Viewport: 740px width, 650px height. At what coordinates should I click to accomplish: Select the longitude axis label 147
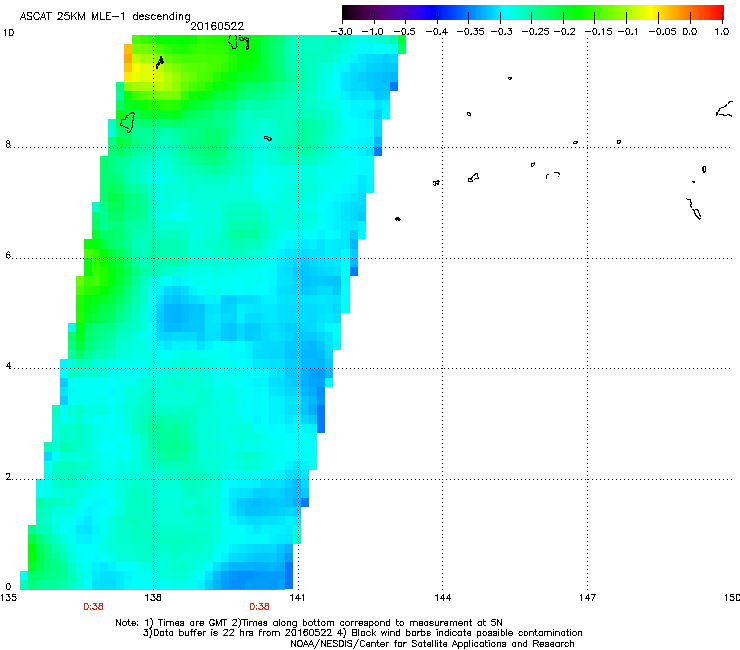[x=587, y=598]
